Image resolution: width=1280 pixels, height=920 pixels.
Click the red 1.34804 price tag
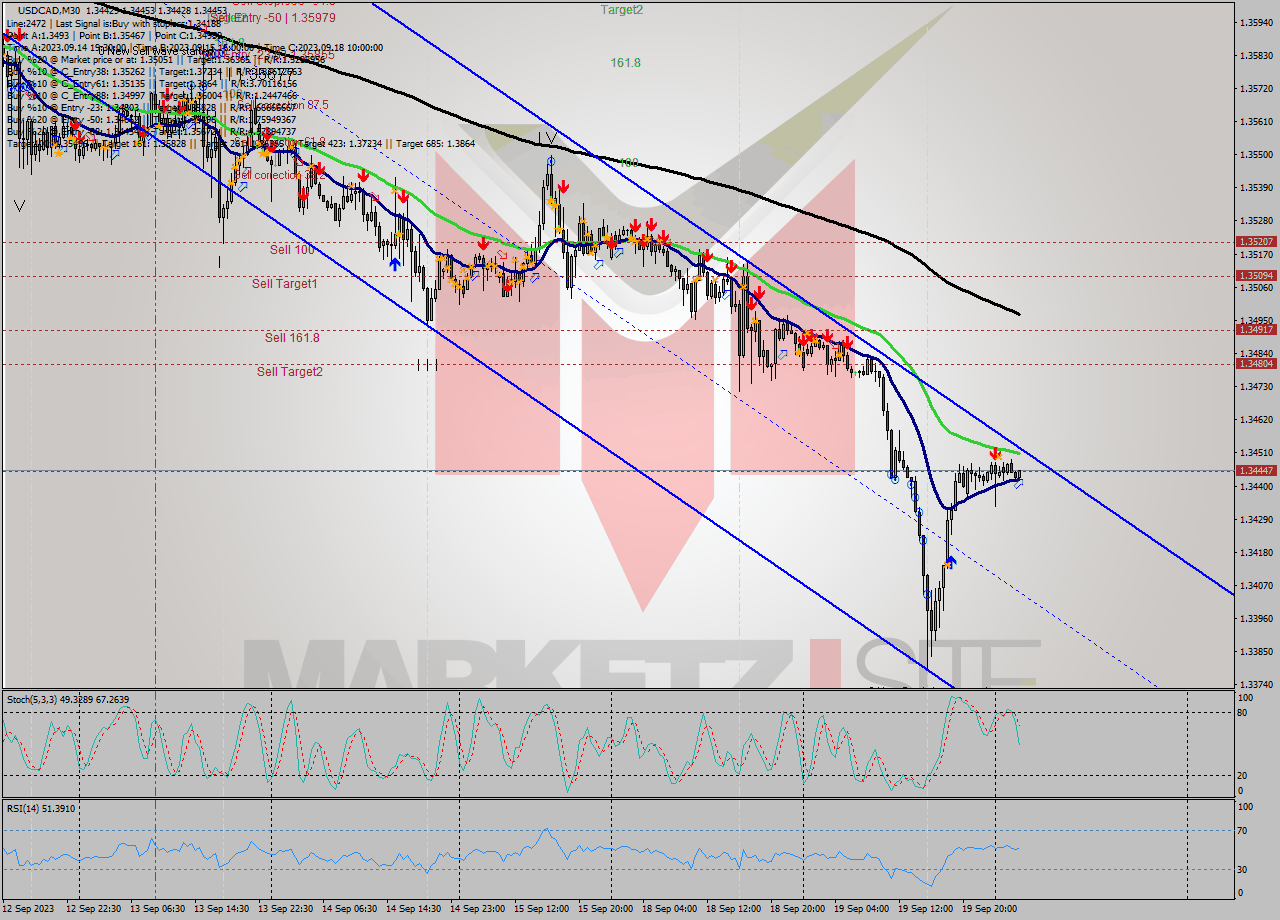(1256, 363)
